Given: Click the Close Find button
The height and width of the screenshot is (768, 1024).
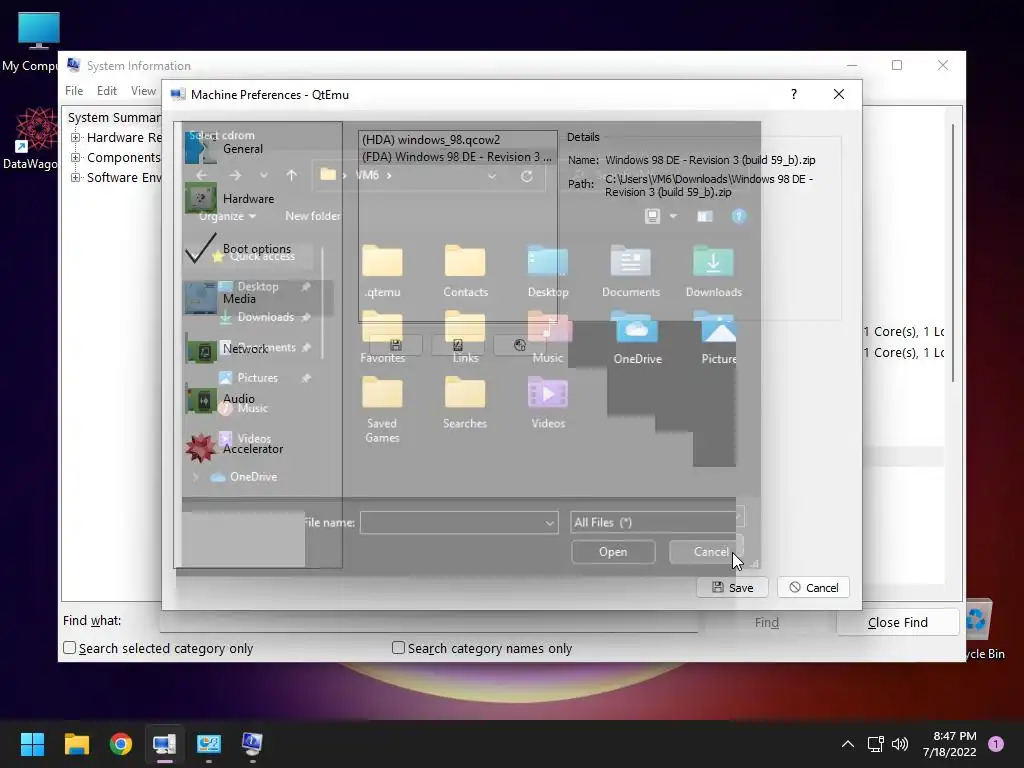Looking at the screenshot, I should [x=897, y=622].
